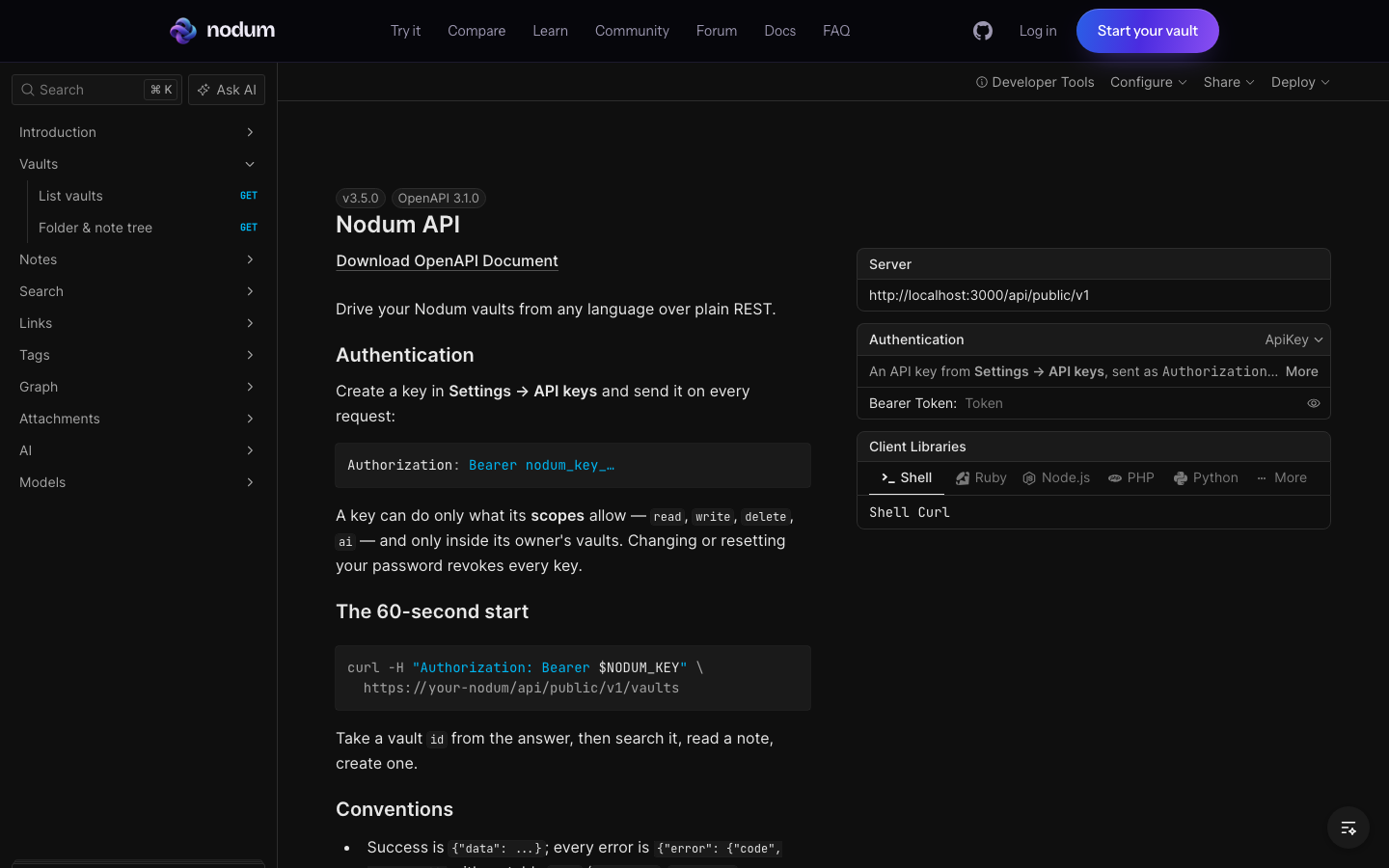The width and height of the screenshot is (1389, 868).
Task: Open the Community menu item
Action: coord(632,31)
